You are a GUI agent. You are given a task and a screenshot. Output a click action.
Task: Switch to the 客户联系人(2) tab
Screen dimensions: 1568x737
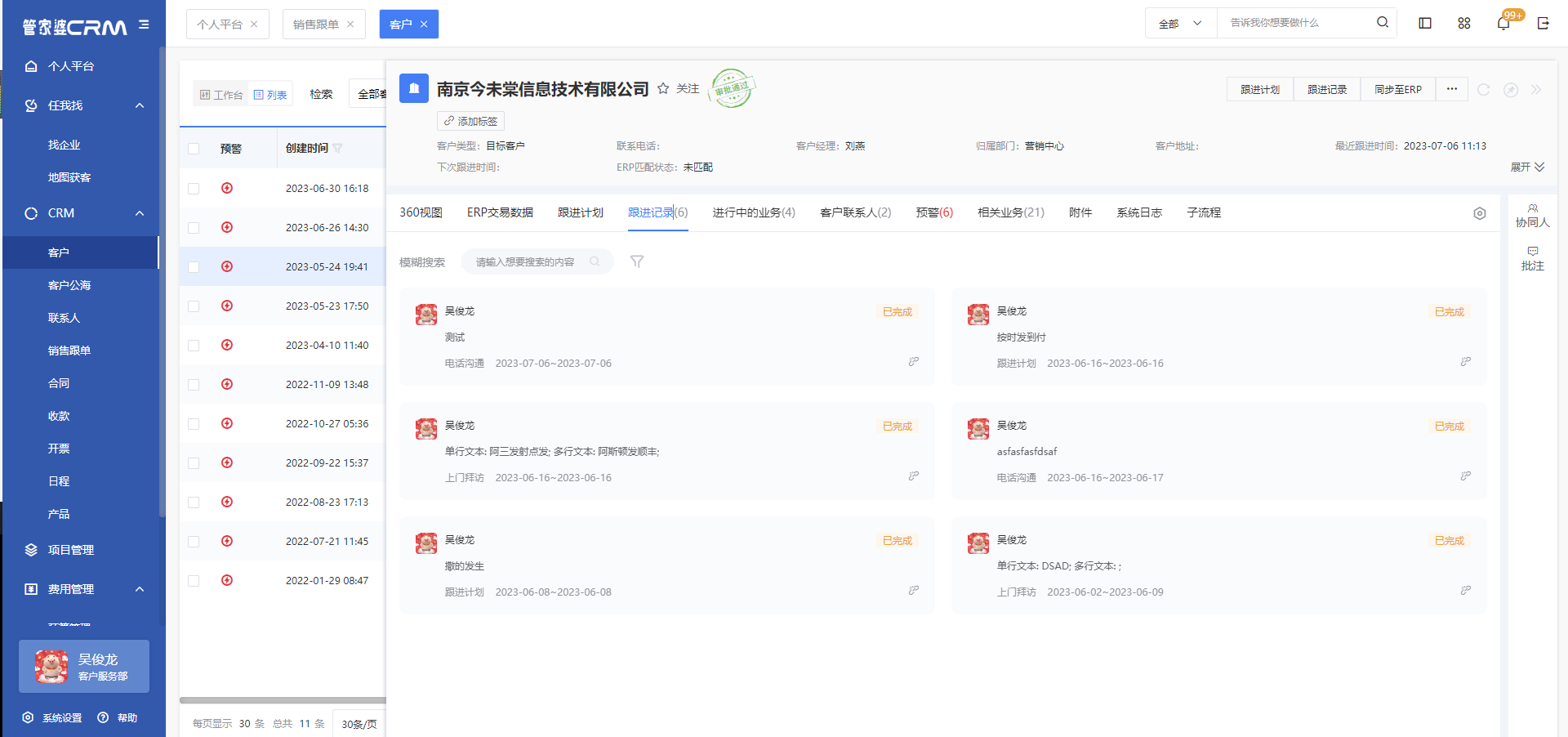pyautogui.click(x=856, y=212)
